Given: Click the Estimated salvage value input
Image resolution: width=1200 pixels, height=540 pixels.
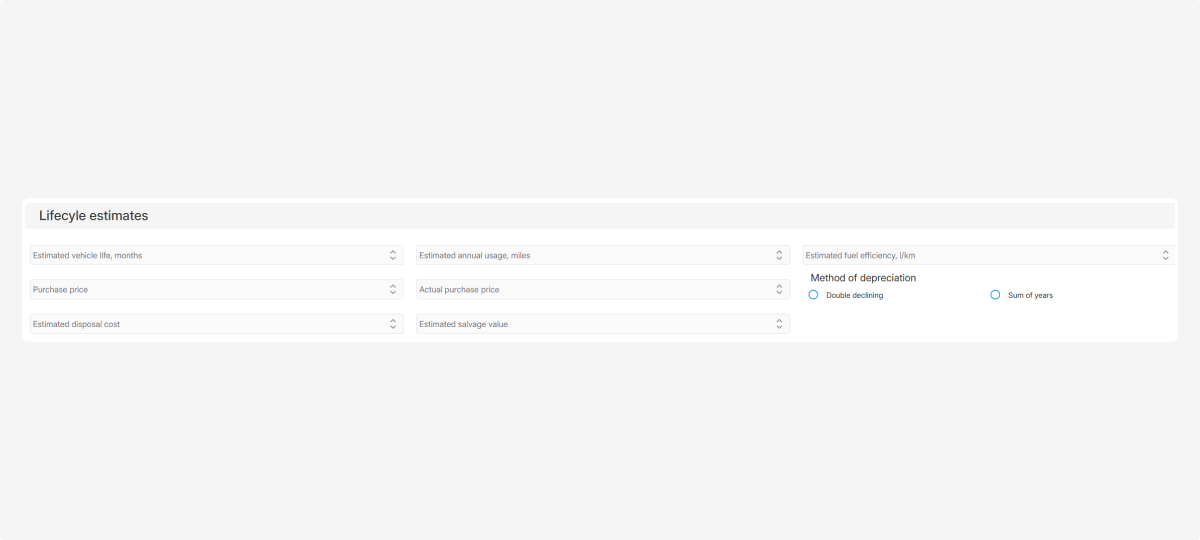Looking at the screenshot, I should [x=592, y=324].
